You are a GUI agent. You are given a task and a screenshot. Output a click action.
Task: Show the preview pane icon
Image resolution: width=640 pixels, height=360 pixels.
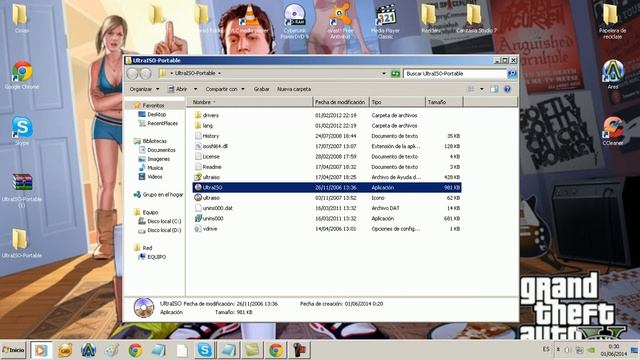tap(494, 89)
